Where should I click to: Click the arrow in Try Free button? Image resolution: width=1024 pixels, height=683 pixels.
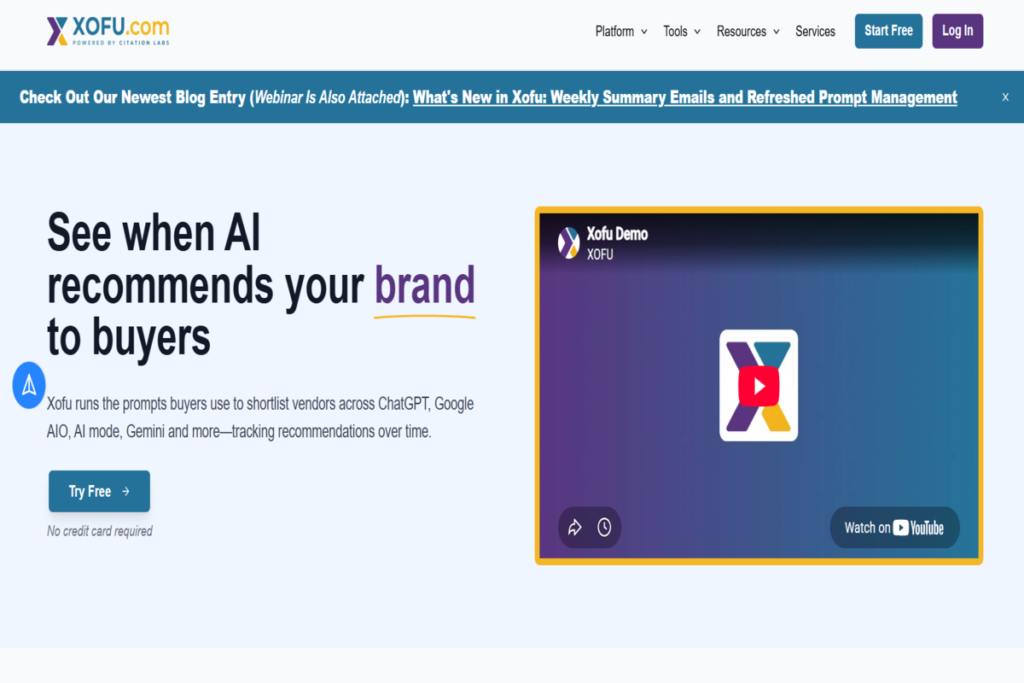(x=126, y=491)
